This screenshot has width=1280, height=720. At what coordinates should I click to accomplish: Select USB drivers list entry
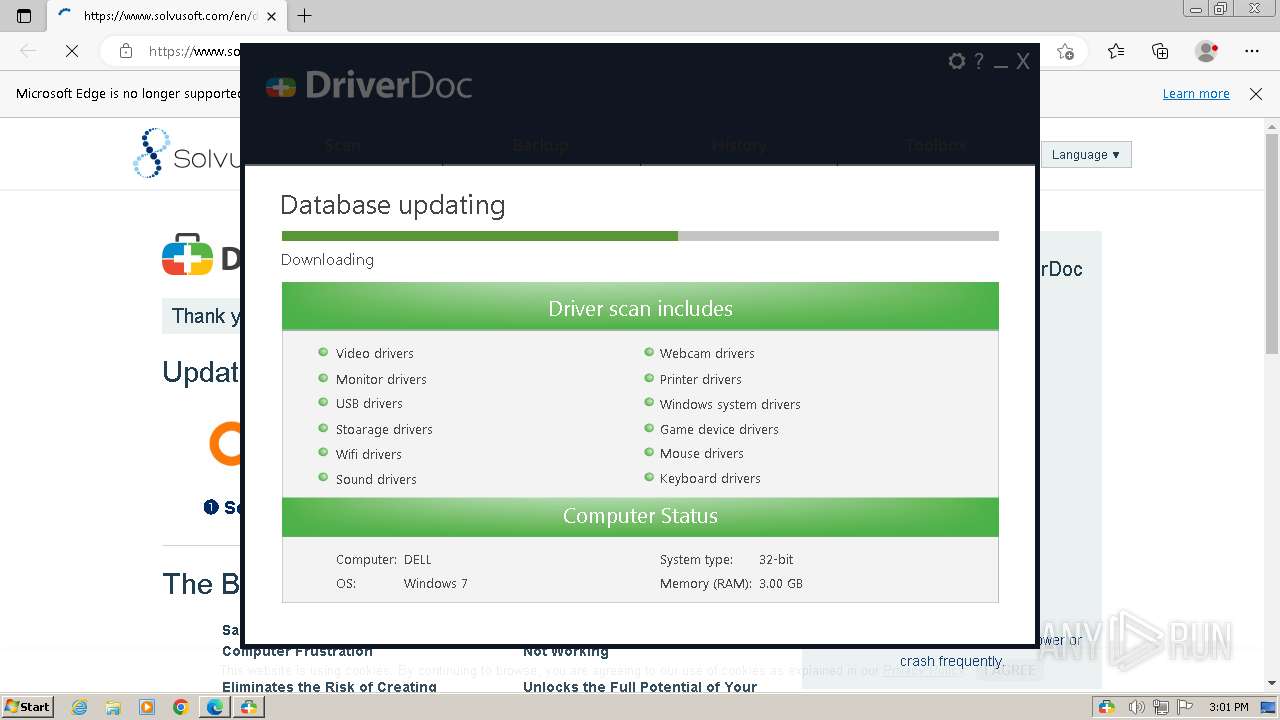point(369,403)
